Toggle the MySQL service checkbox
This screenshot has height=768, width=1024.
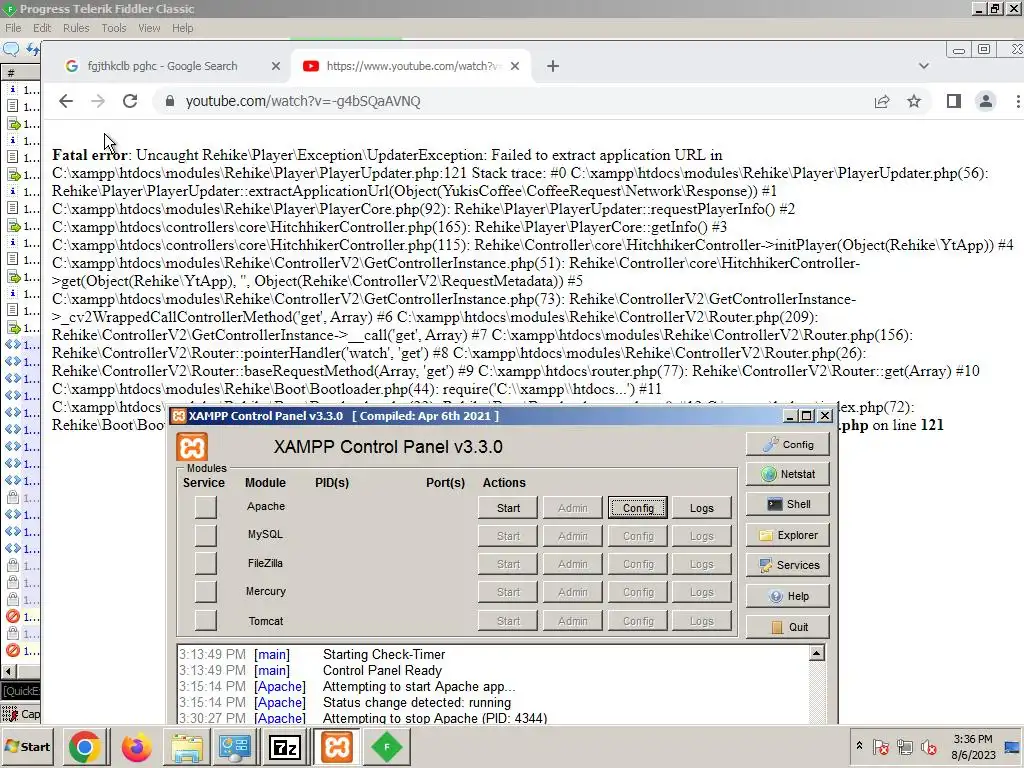click(x=205, y=535)
